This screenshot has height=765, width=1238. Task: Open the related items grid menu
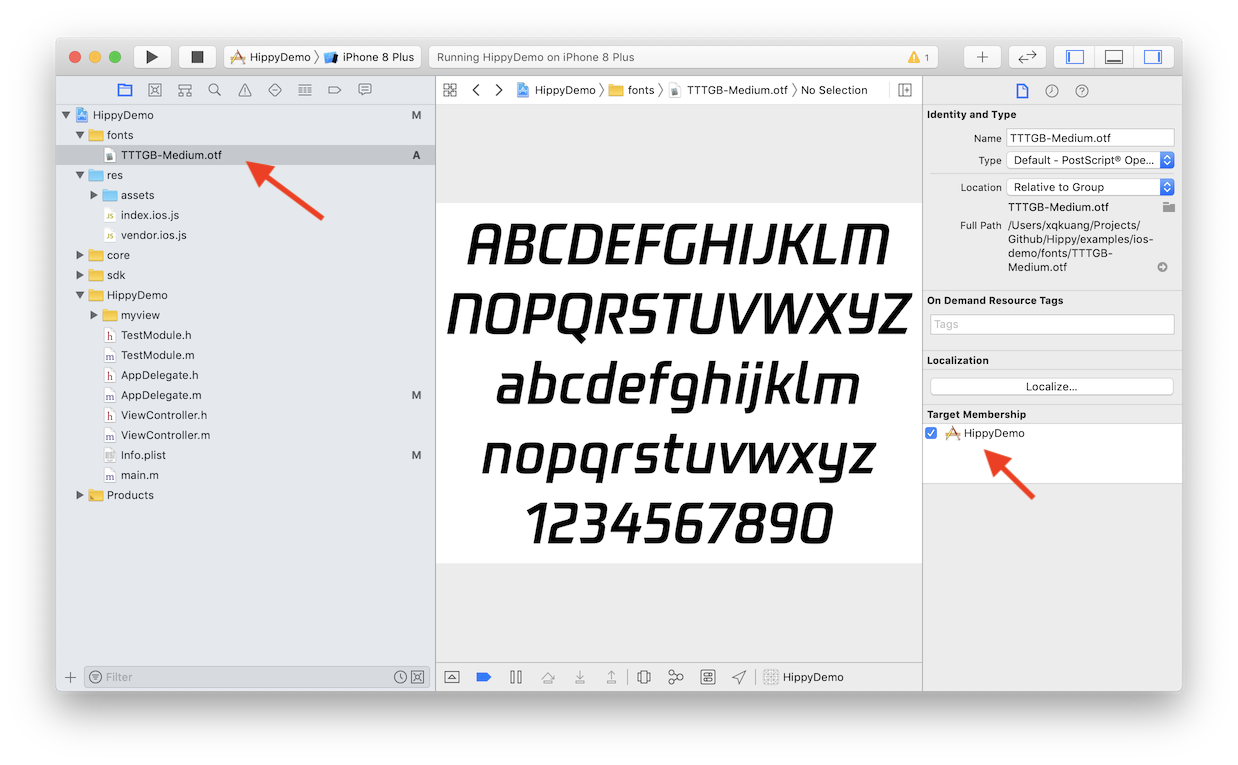450,90
